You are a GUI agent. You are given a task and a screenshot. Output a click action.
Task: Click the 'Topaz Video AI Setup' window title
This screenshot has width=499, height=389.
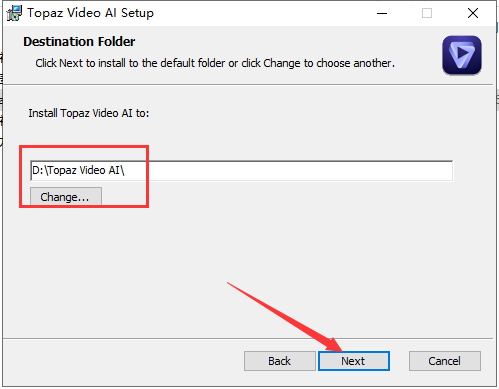tap(90, 13)
